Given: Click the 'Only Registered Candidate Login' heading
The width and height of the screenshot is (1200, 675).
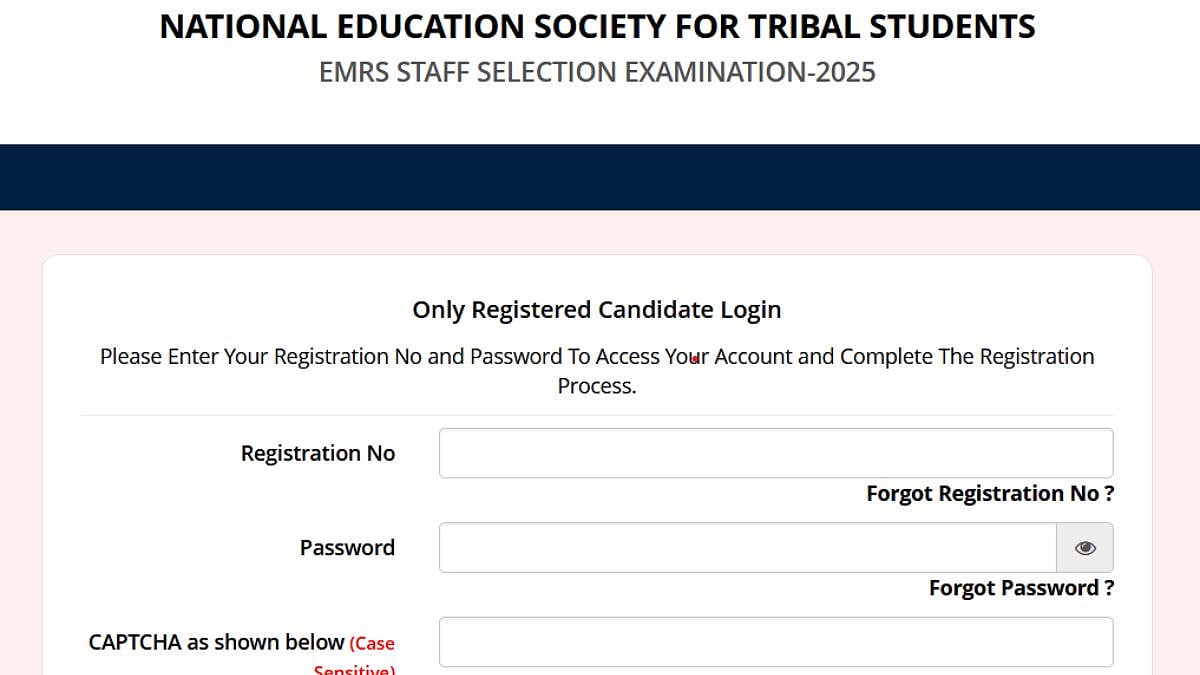Looking at the screenshot, I should tap(597, 310).
